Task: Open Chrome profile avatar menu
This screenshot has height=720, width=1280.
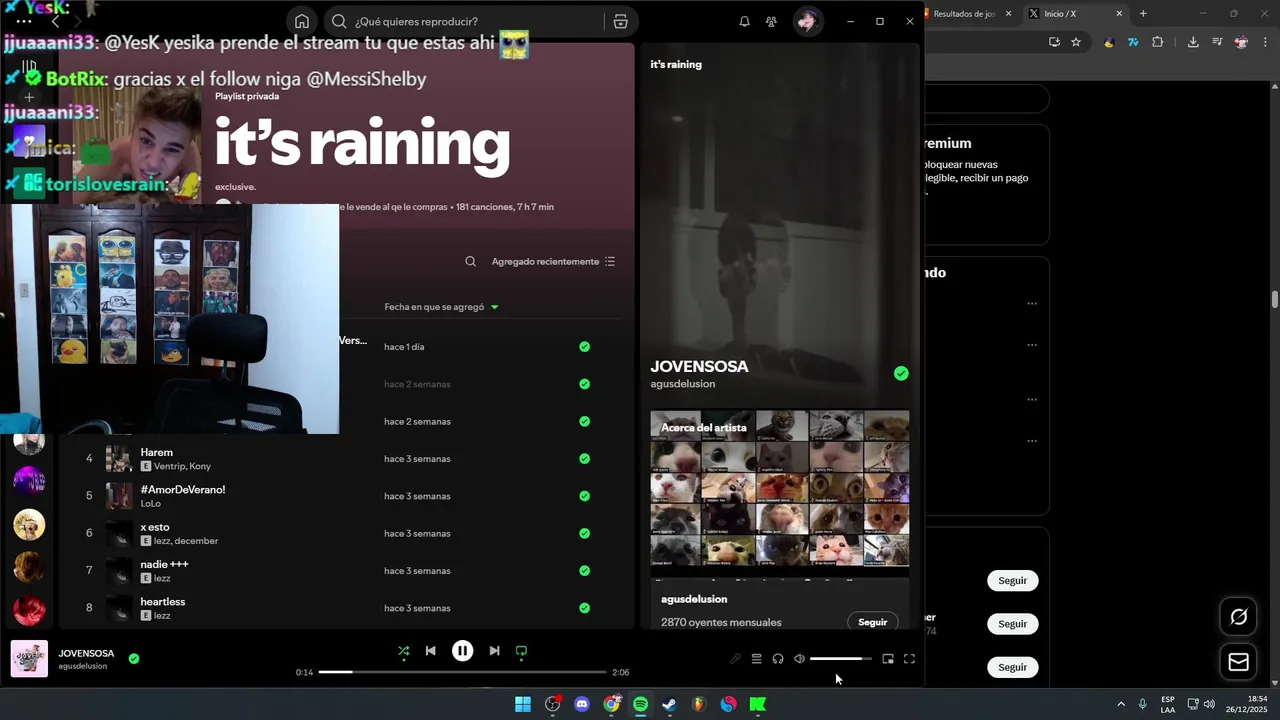Action: point(1241,42)
